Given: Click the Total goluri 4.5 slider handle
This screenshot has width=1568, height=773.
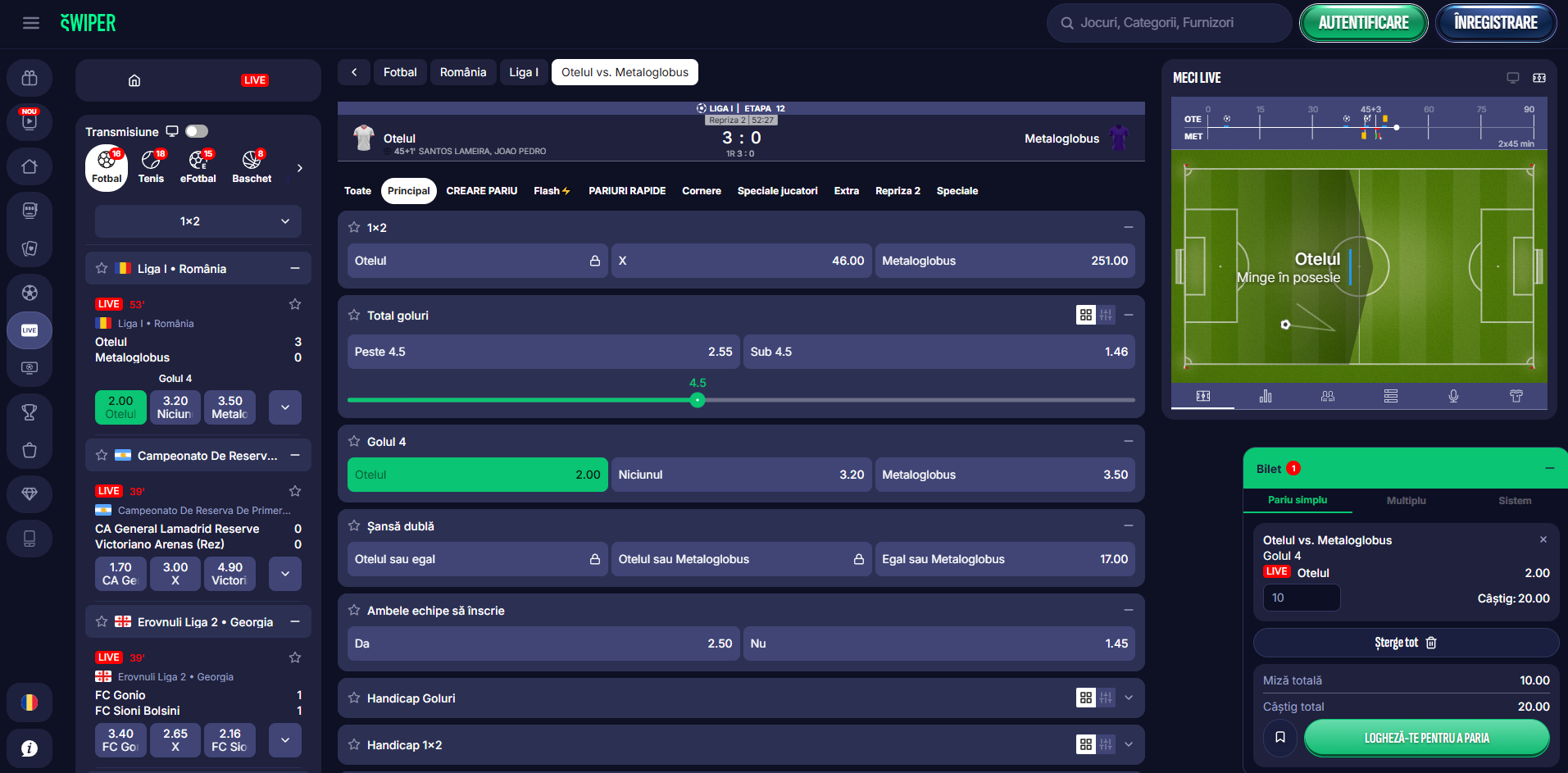Looking at the screenshot, I should (698, 400).
